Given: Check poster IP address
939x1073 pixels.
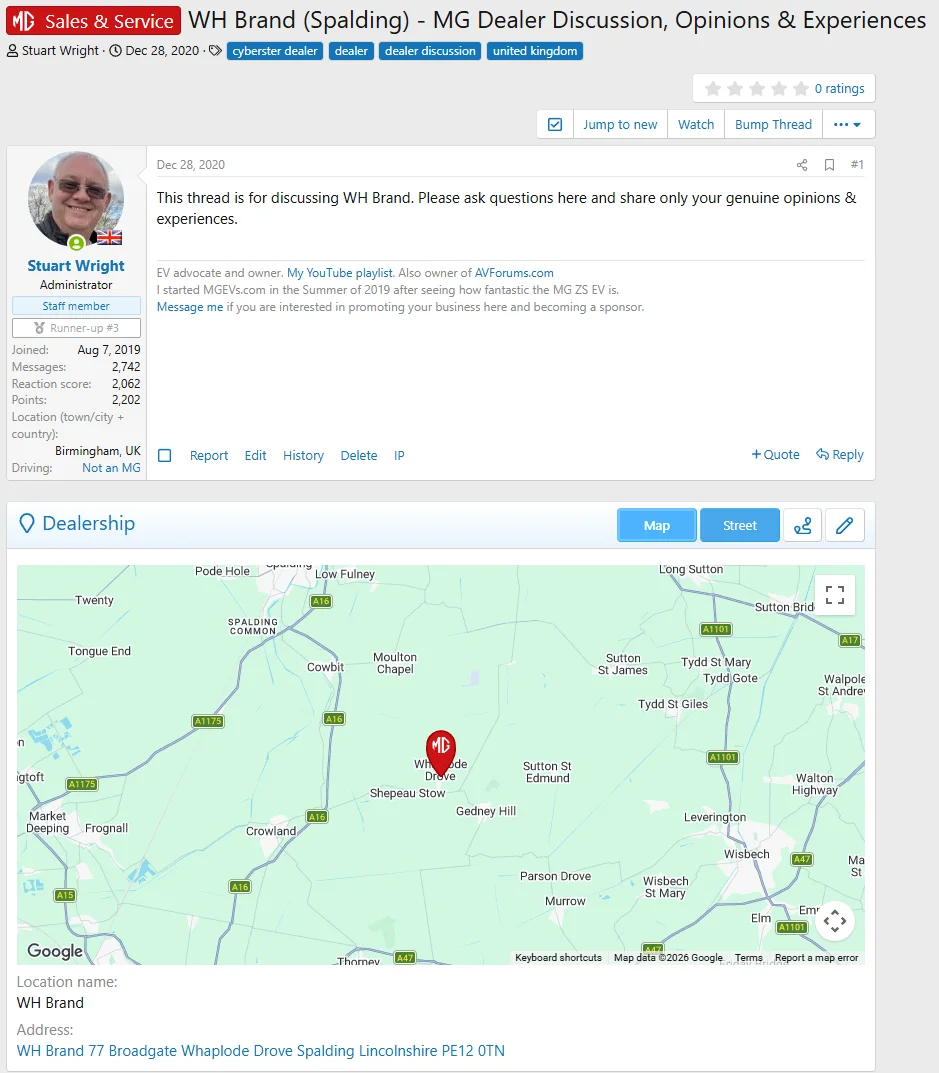Looking at the screenshot, I should click(399, 456).
